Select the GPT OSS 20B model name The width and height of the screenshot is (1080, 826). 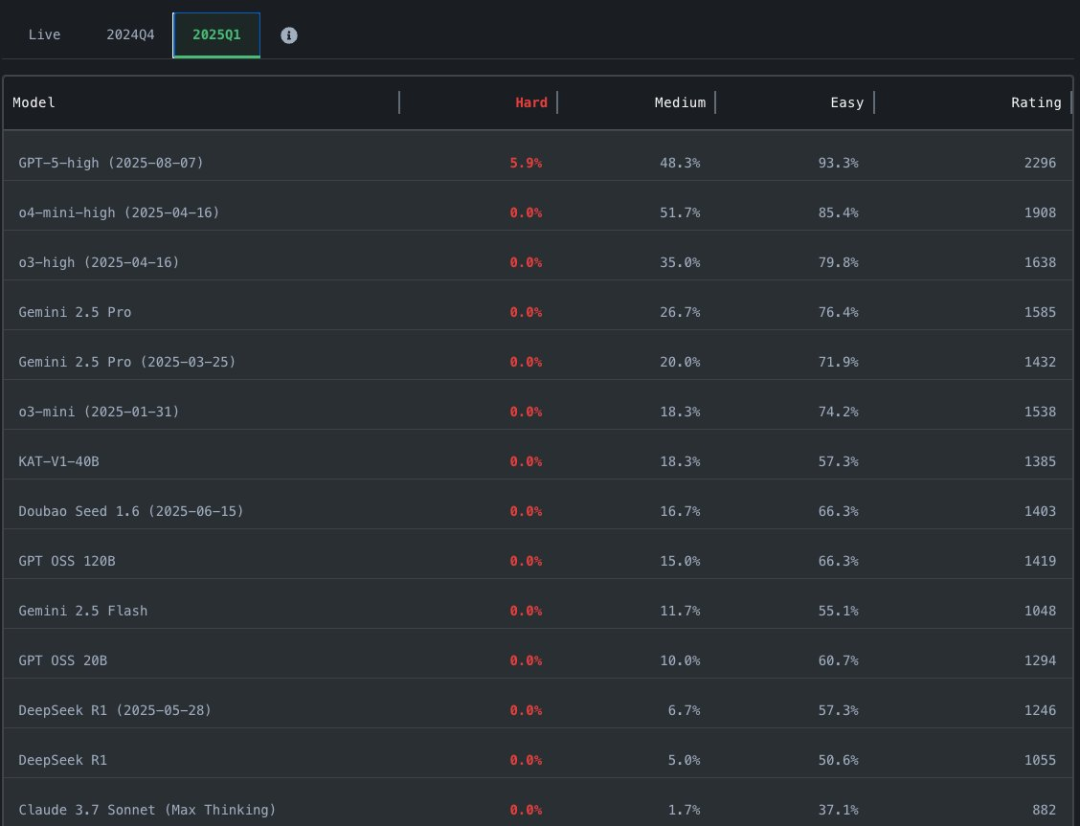point(63,661)
